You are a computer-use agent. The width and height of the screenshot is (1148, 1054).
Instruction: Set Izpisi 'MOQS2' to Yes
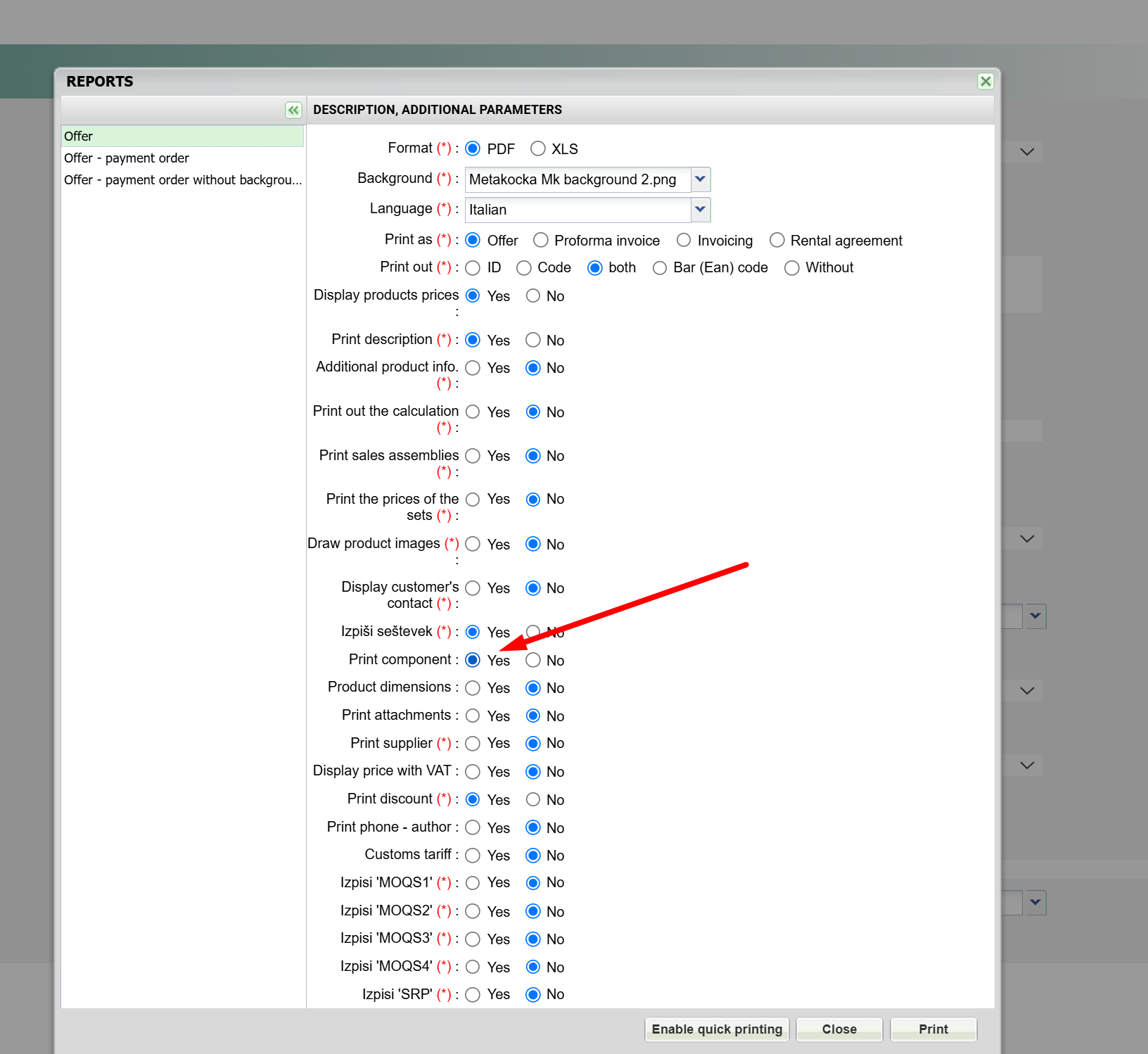[473, 911]
